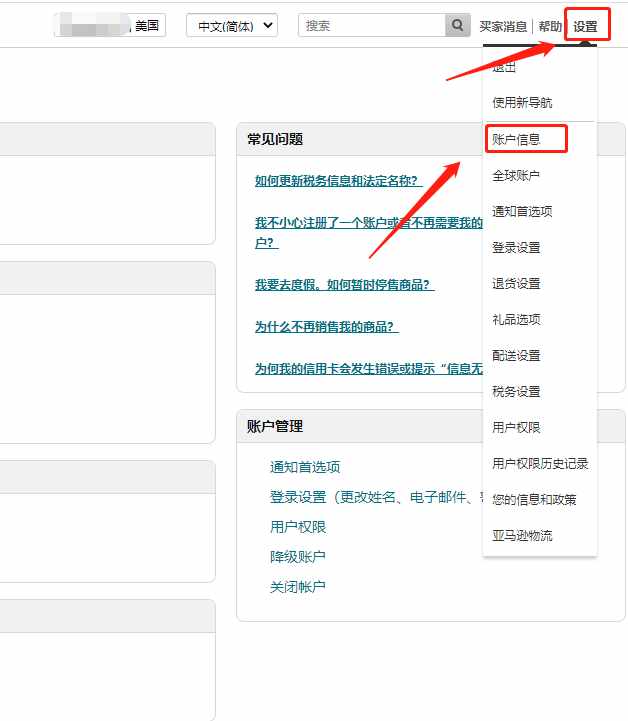The height and width of the screenshot is (721, 628).
Task: Choose 通知首选项 in the settings dropdown menu
Action: coord(522,212)
